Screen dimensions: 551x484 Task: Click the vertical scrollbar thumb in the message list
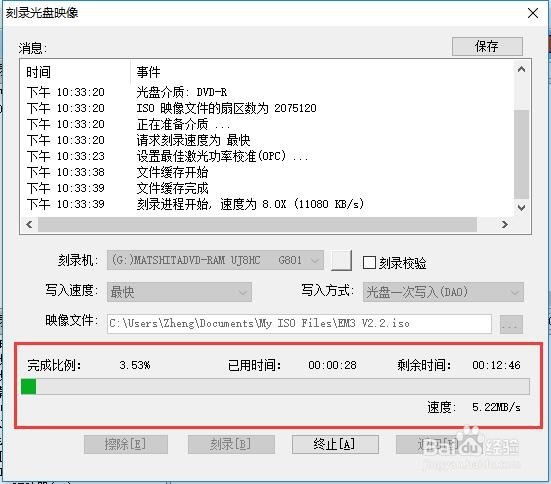521,155
